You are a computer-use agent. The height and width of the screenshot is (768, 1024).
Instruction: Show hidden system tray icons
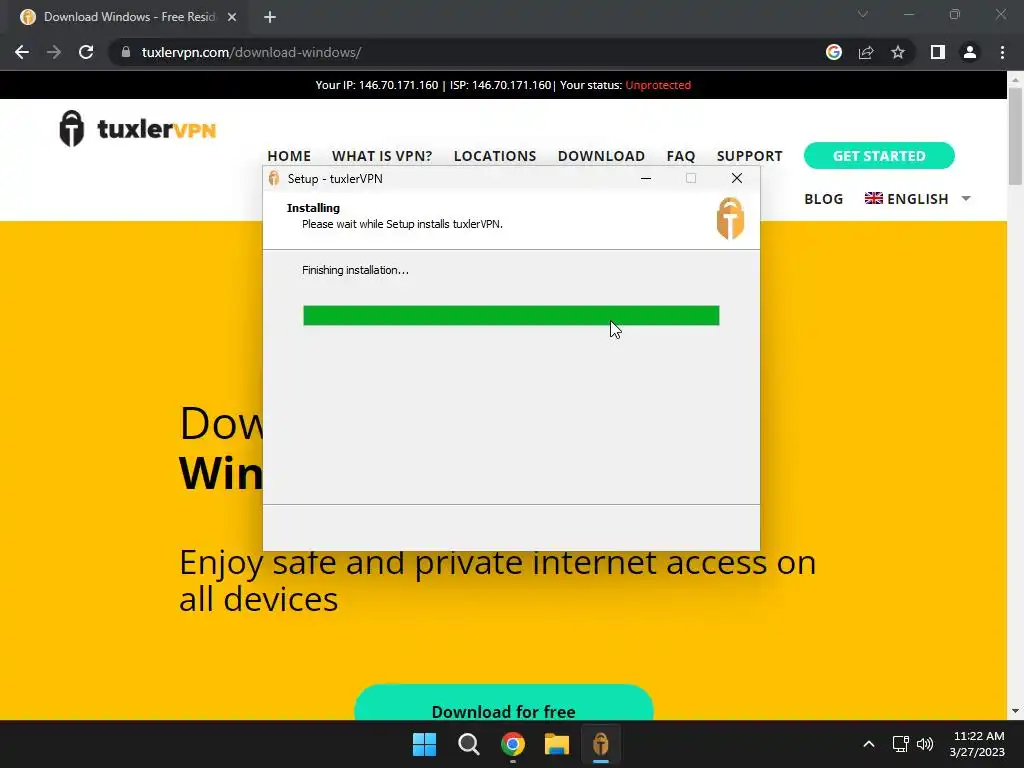[x=869, y=744]
